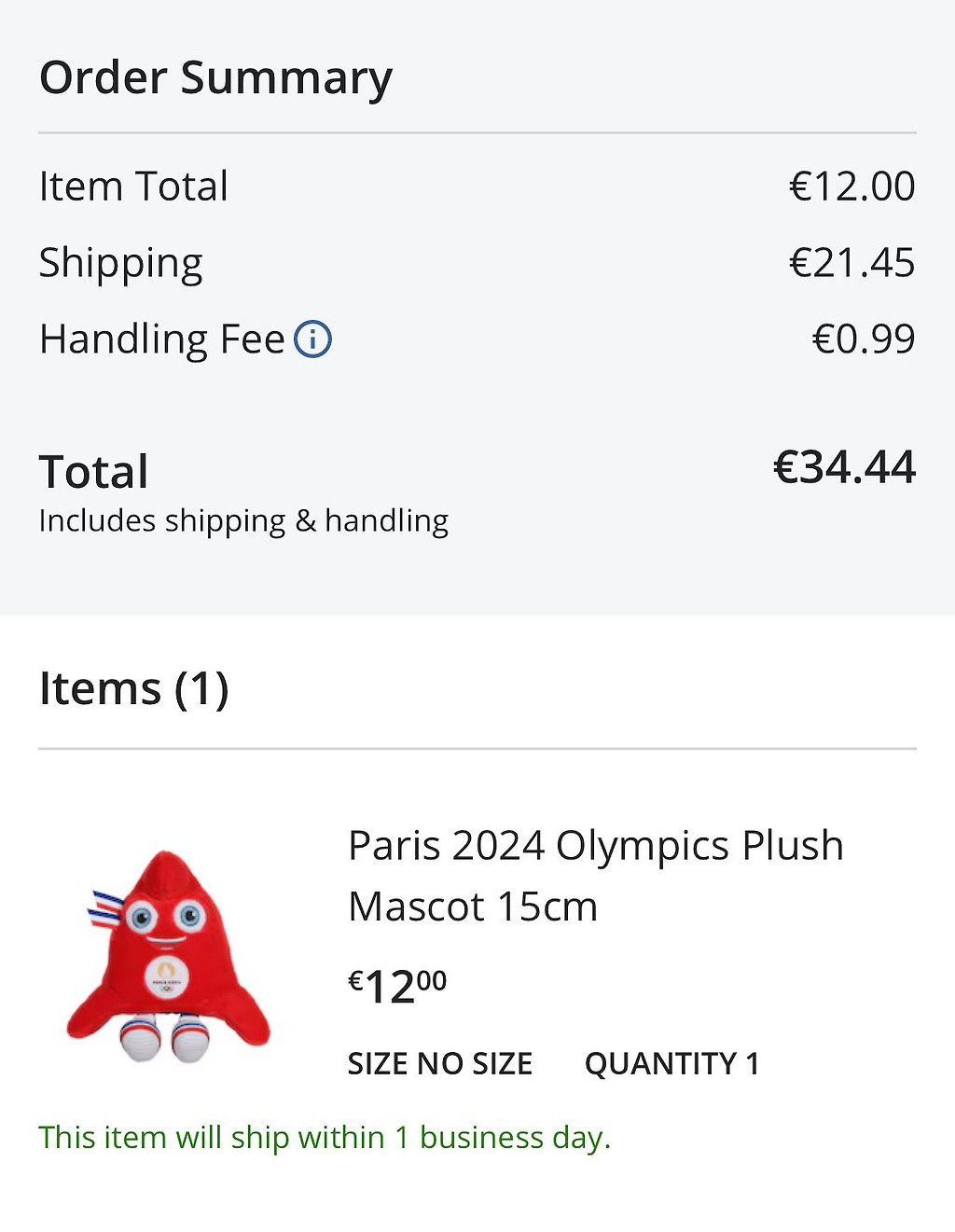This screenshot has width=955, height=1232.
Task: Select the QUANTITY 1 label
Action: [x=671, y=1064]
